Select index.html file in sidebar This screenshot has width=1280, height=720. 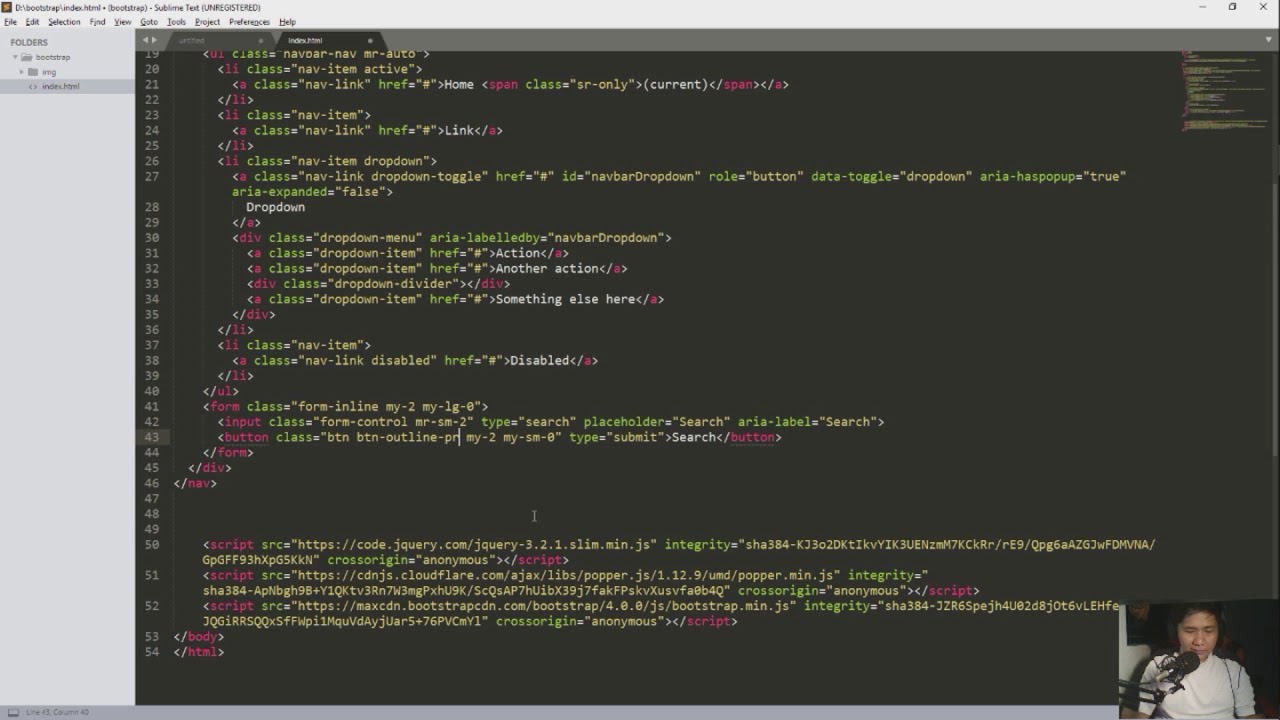(x=60, y=86)
